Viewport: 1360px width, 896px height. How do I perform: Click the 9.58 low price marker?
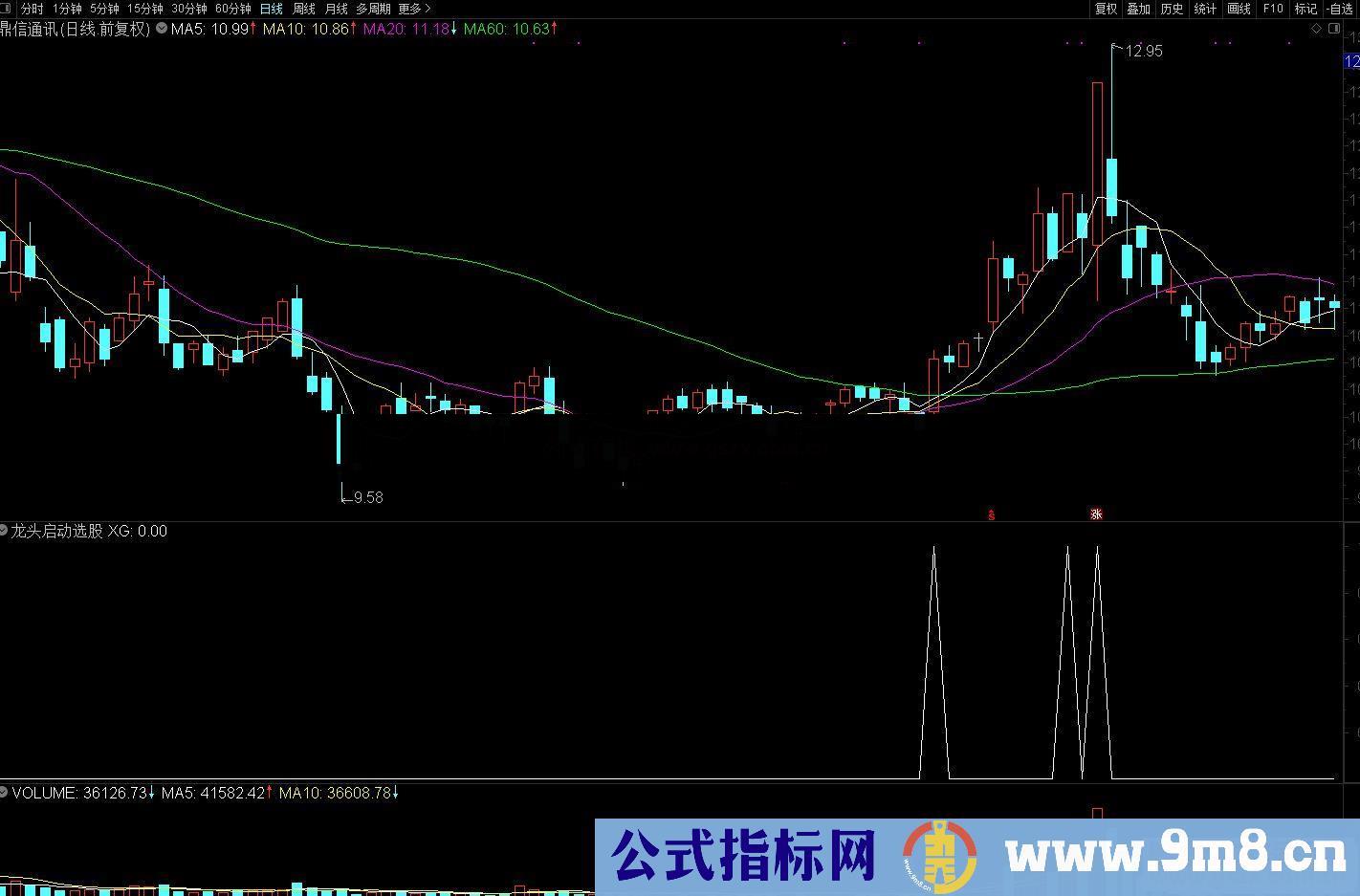[367, 497]
